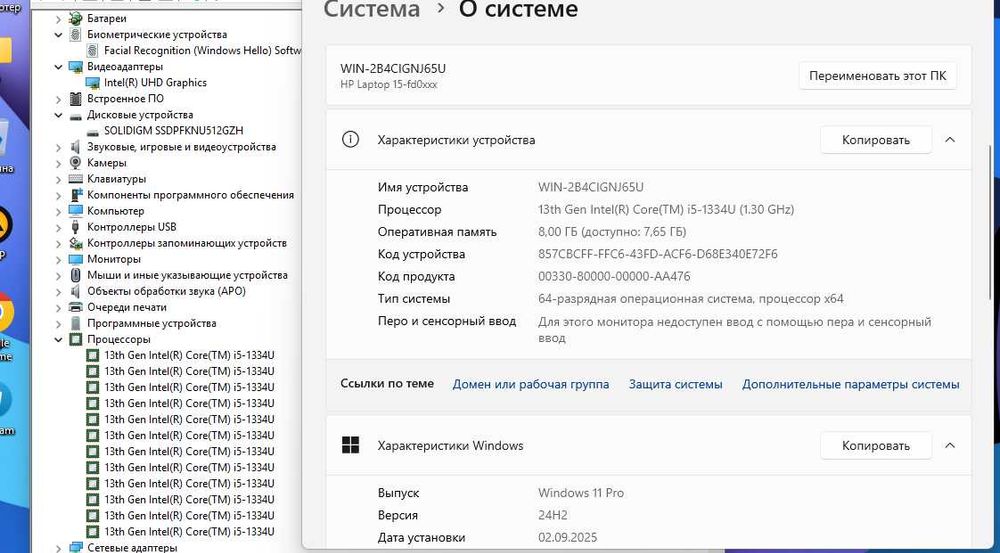Click the info icon beside Характеристики устройства
Viewport: 1000px width, 553px height.
[x=350, y=140]
